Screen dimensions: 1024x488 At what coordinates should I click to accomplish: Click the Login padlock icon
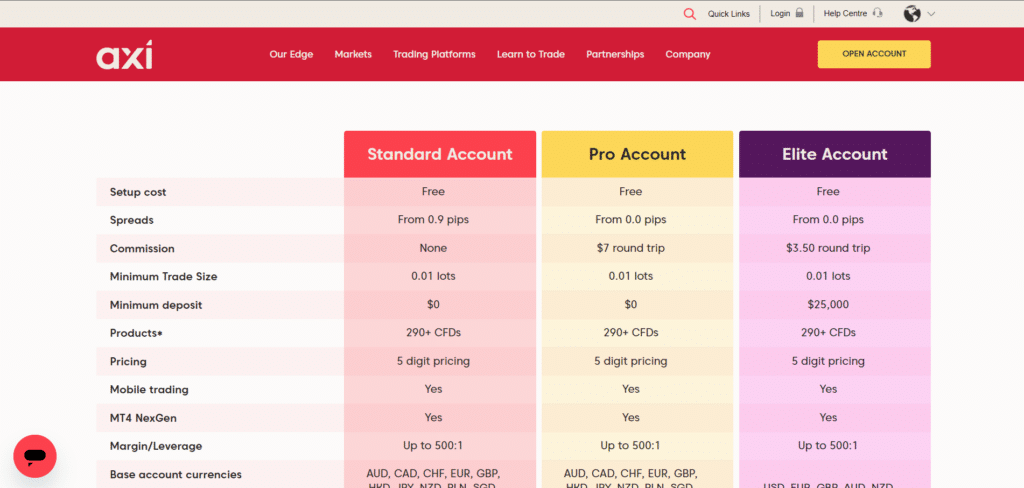tap(799, 13)
